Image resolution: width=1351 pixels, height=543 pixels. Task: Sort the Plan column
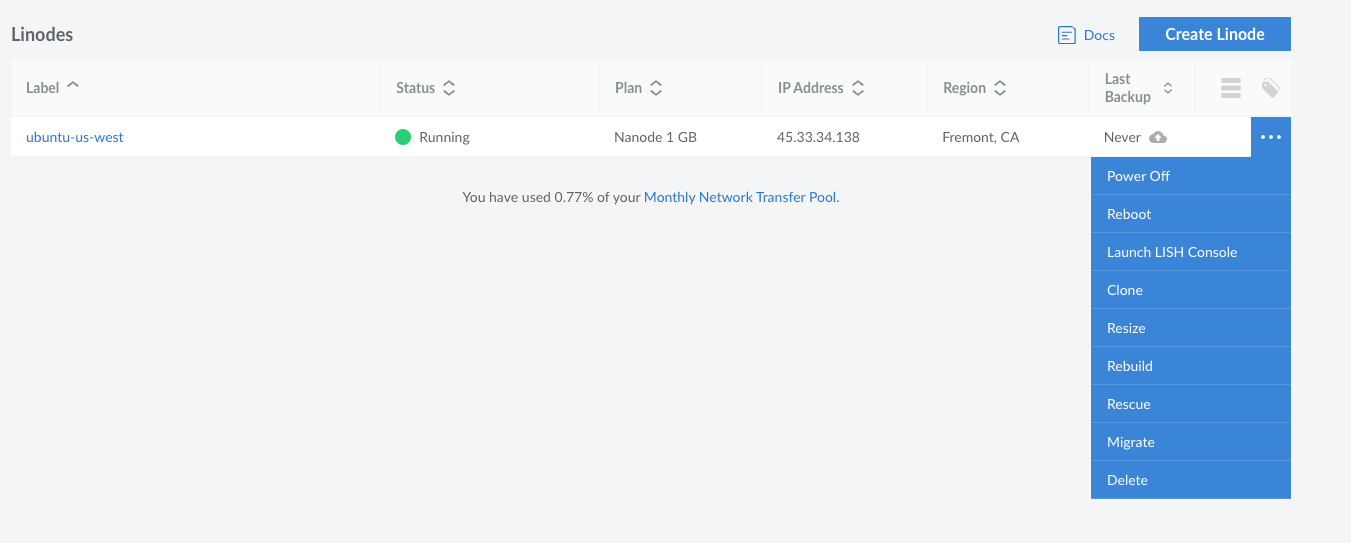pyautogui.click(x=656, y=88)
